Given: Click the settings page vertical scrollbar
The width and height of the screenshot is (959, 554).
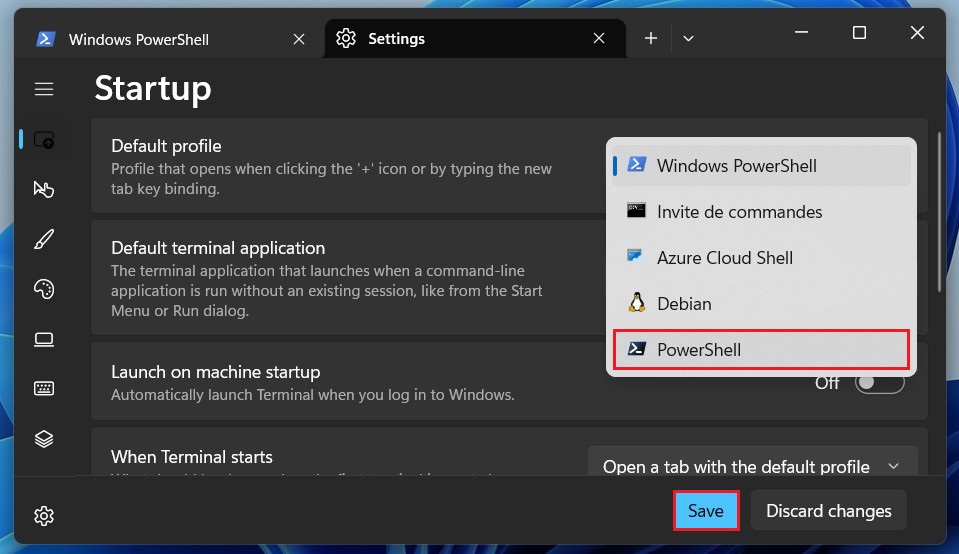Looking at the screenshot, I should pos(939,211).
